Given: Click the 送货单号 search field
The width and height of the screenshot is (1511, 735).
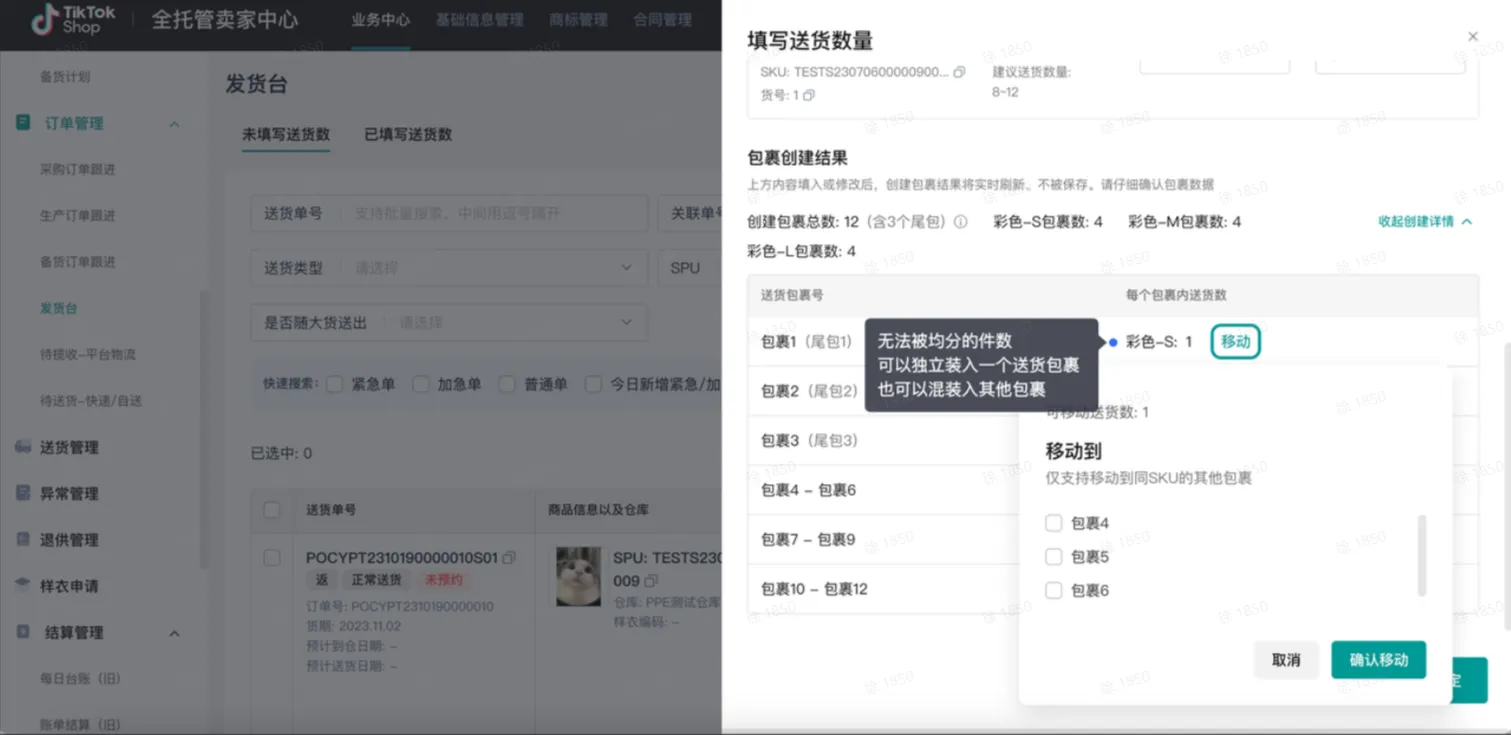Looking at the screenshot, I should (x=448, y=214).
